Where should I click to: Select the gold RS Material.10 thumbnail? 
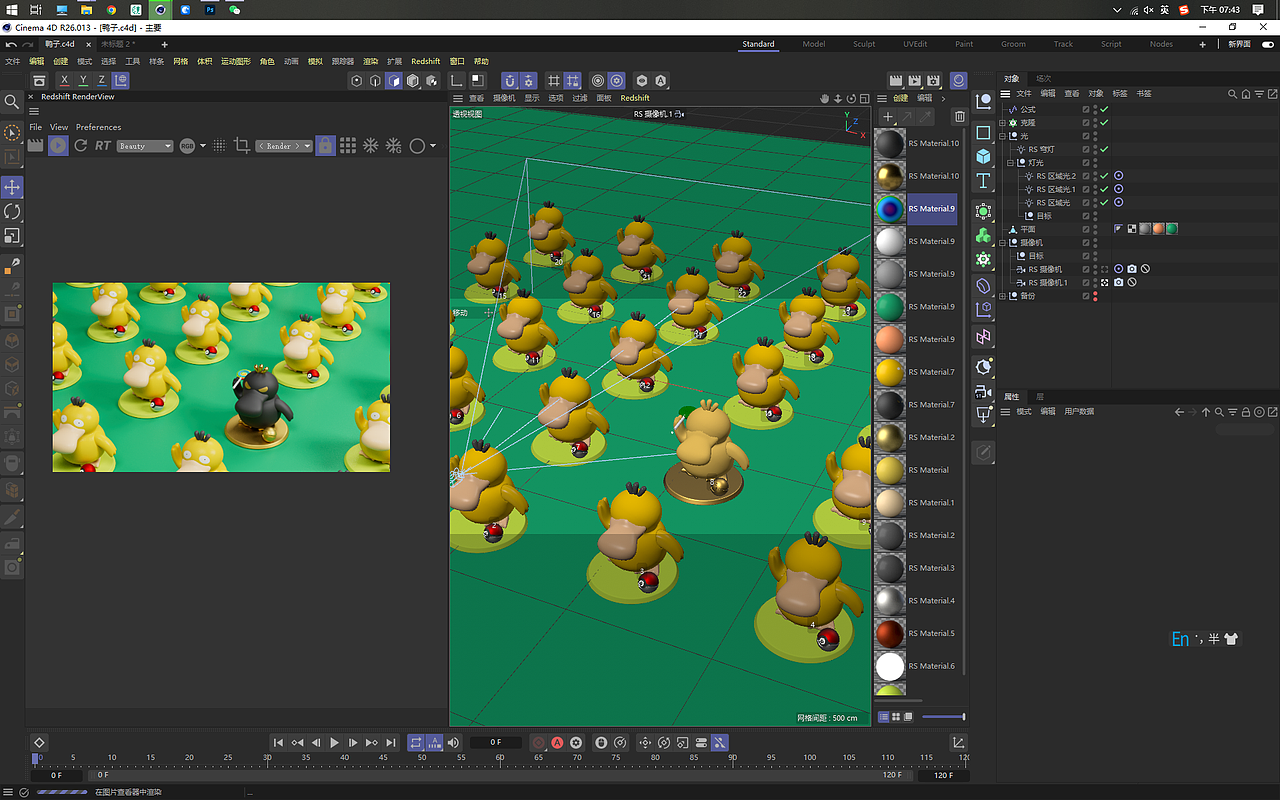889,176
